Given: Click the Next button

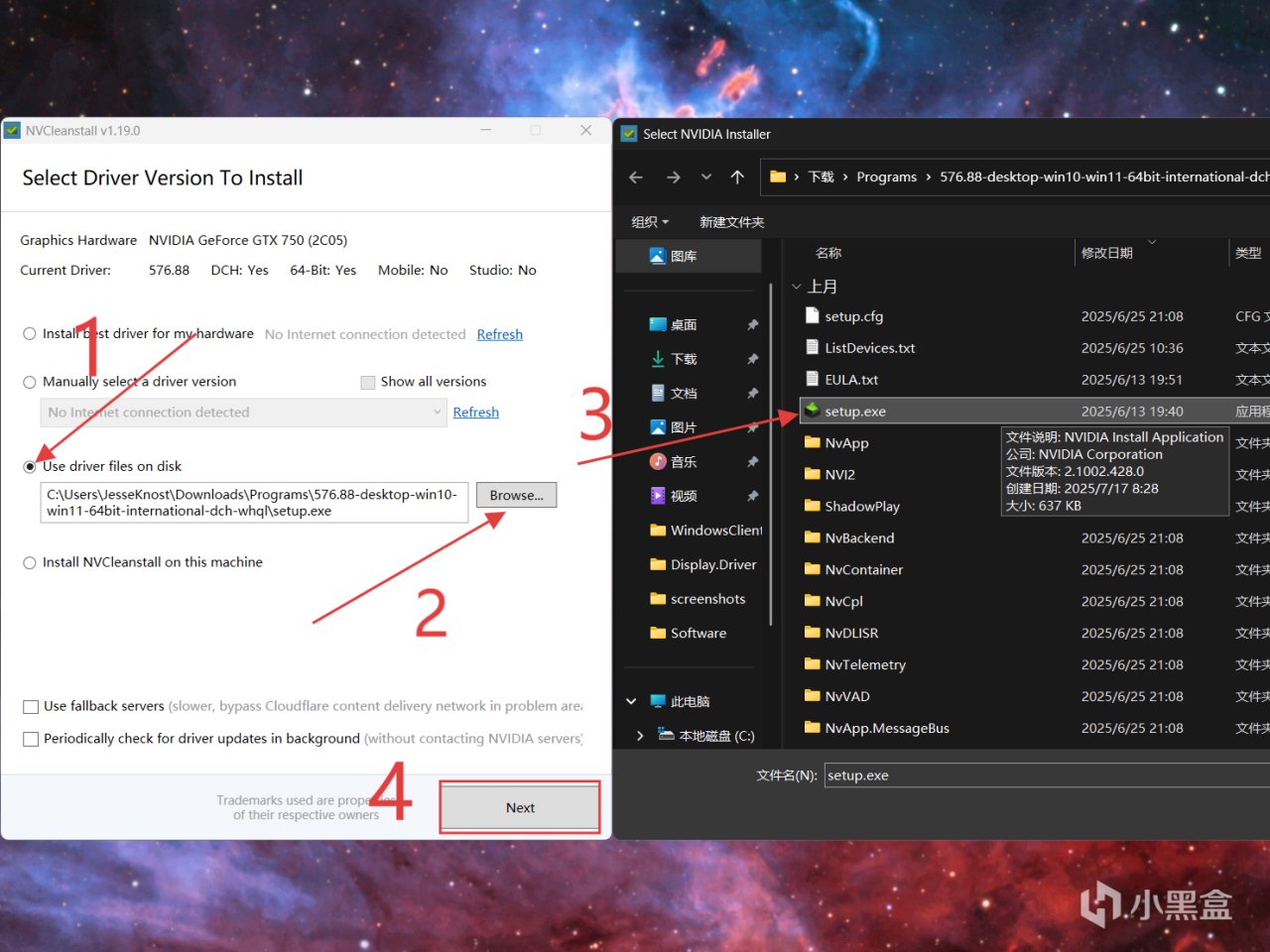Looking at the screenshot, I should click(x=520, y=807).
